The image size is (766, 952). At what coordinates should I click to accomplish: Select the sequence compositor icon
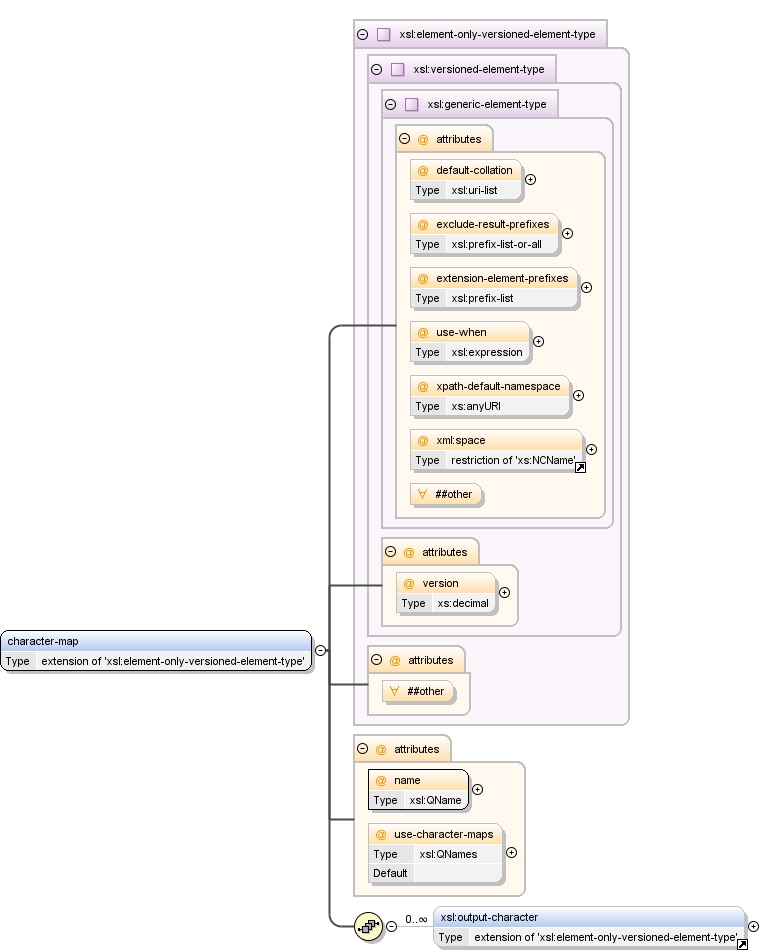pos(368,926)
